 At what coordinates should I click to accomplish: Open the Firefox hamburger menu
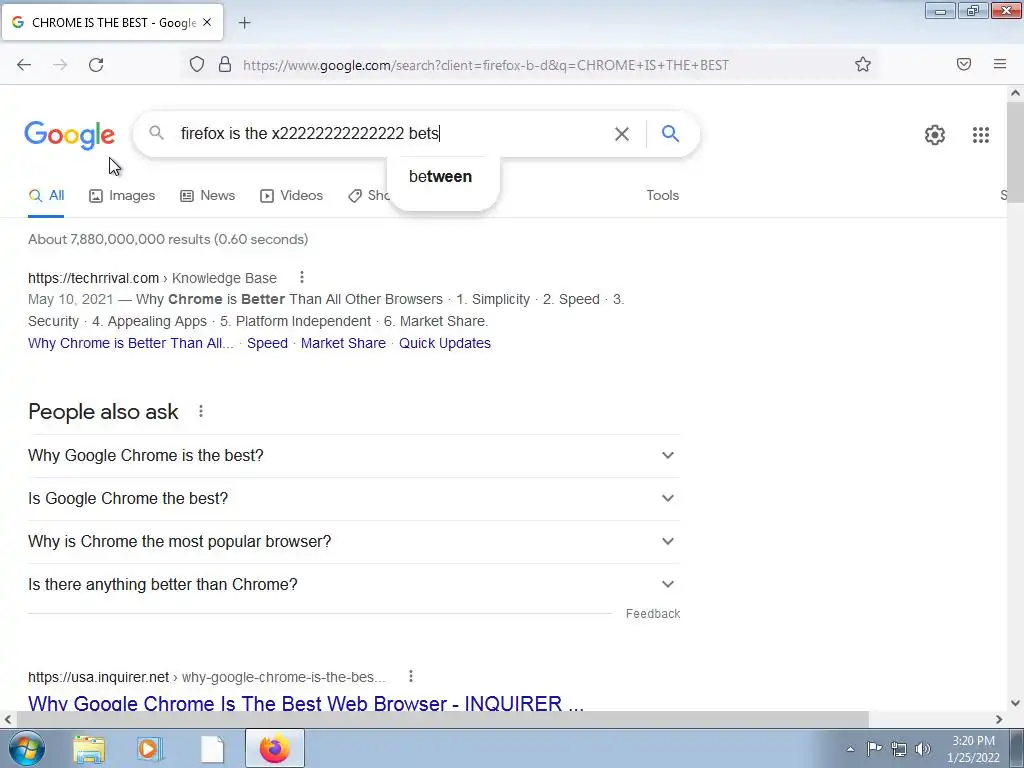pos(1000,64)
